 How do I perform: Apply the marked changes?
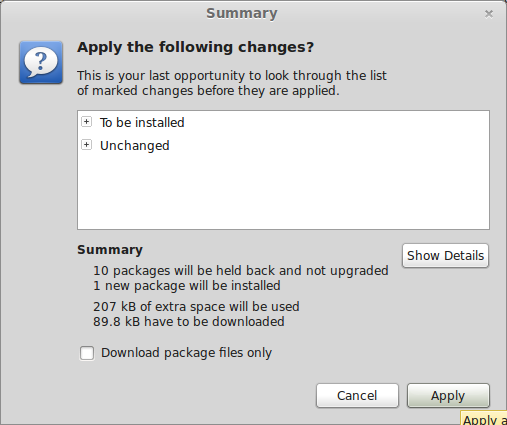pos(448,396)
